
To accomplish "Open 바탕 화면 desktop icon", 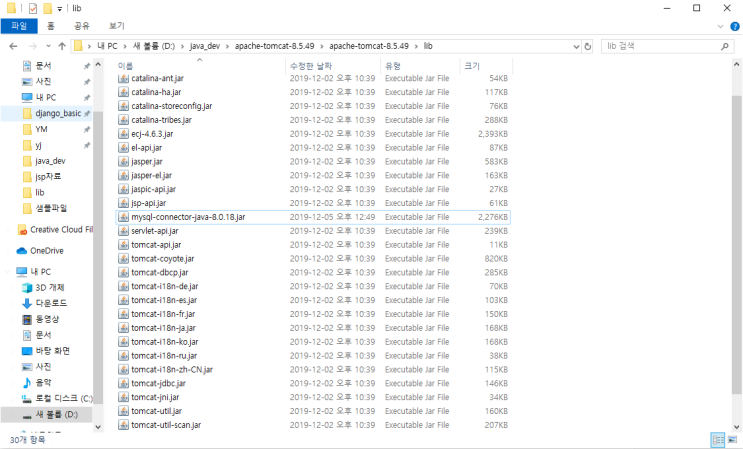I will tap(27, 351).
